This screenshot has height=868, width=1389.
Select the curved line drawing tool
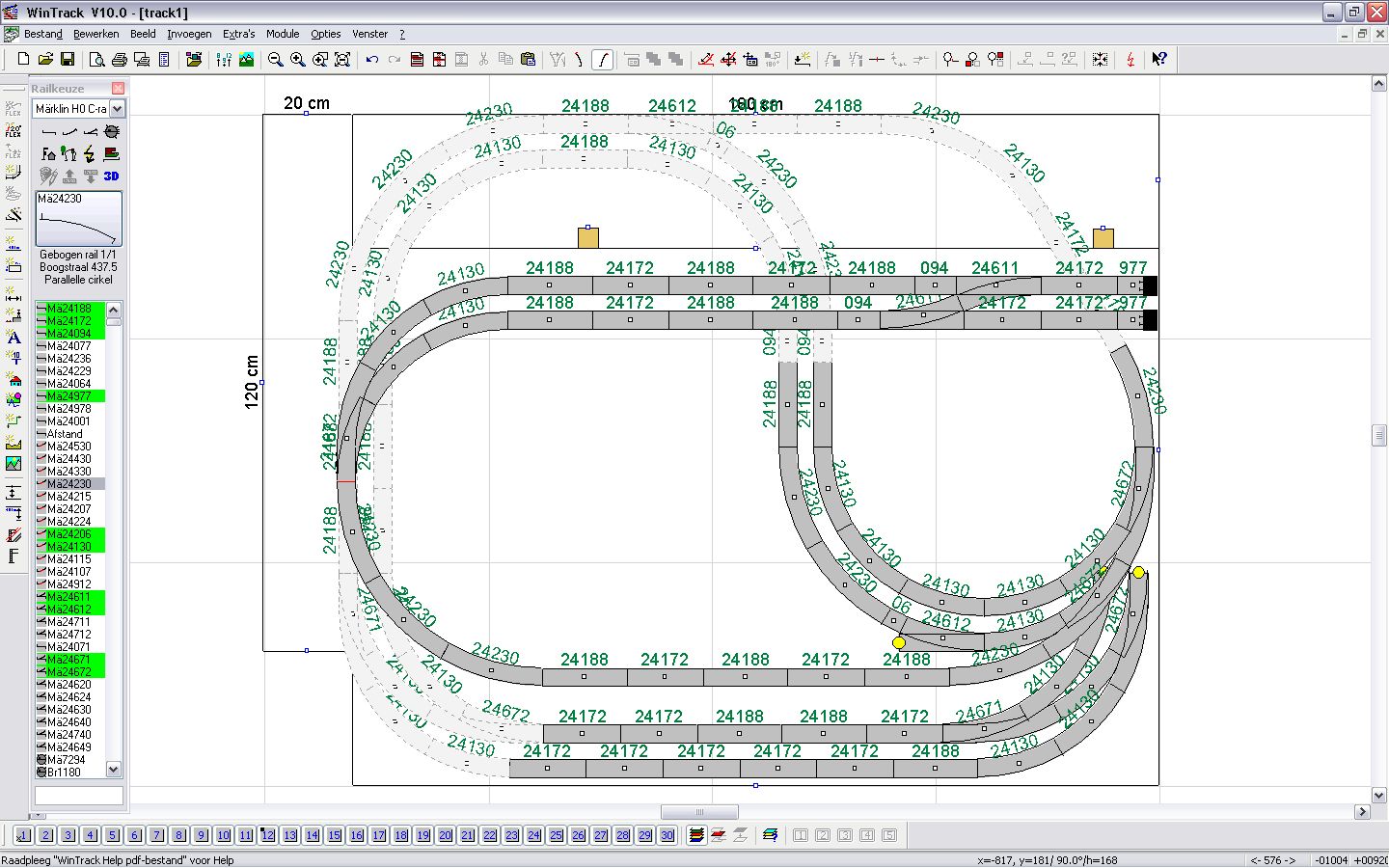coord(602,60)
